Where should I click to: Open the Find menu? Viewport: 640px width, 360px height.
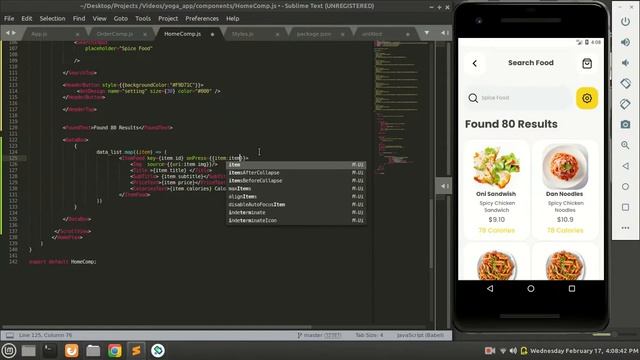click(79, 18)
